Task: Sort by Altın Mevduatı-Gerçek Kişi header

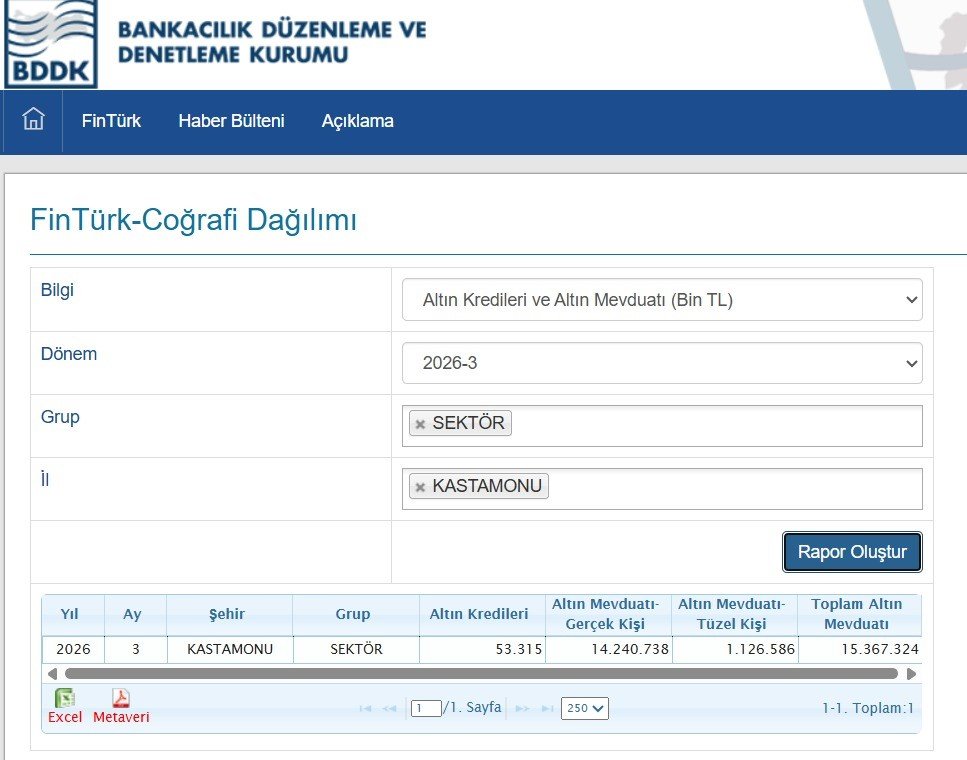Action: (606, 614)
